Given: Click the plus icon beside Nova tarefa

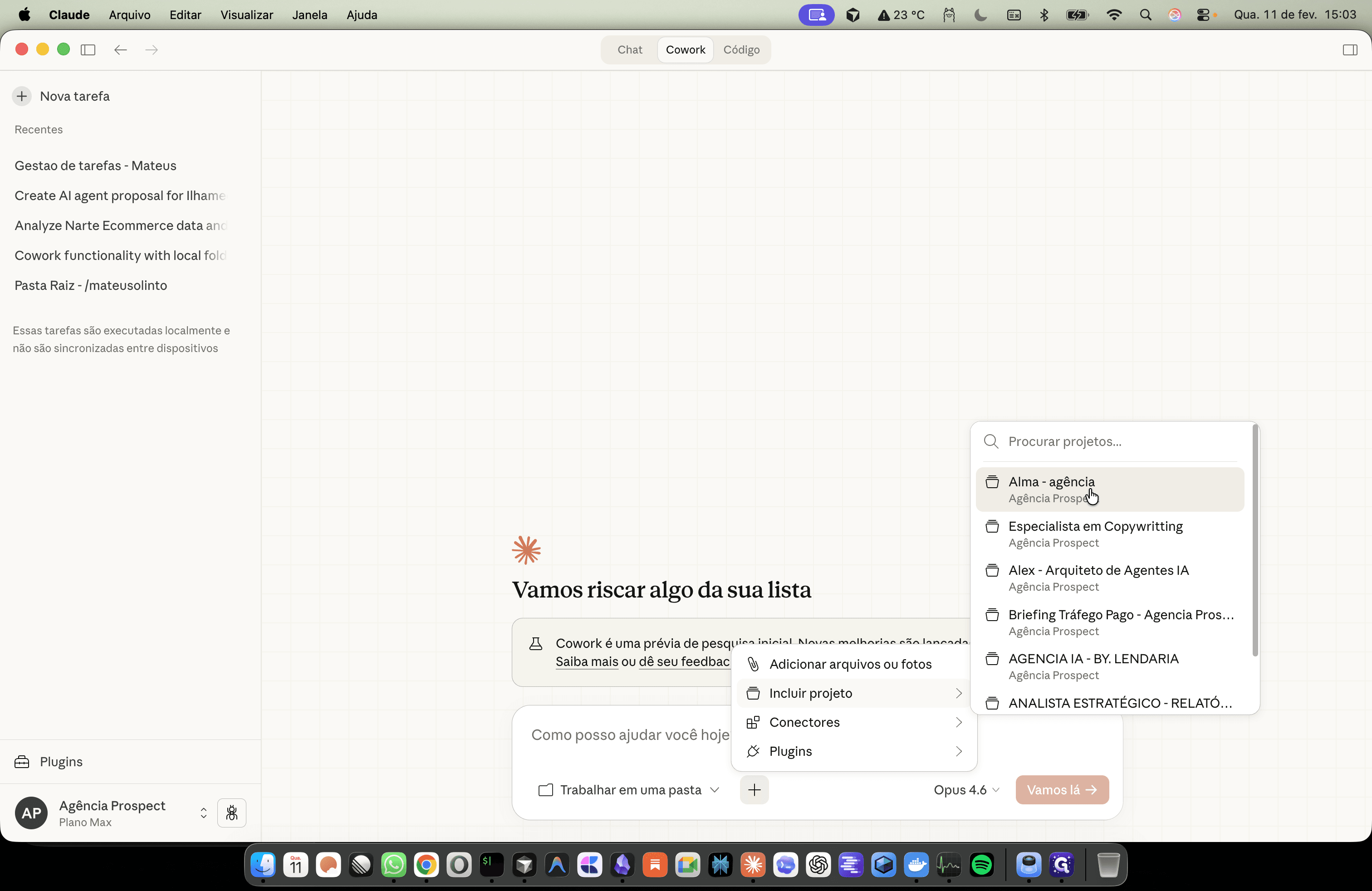Looking at the screenshot, I should pos(21,96).
